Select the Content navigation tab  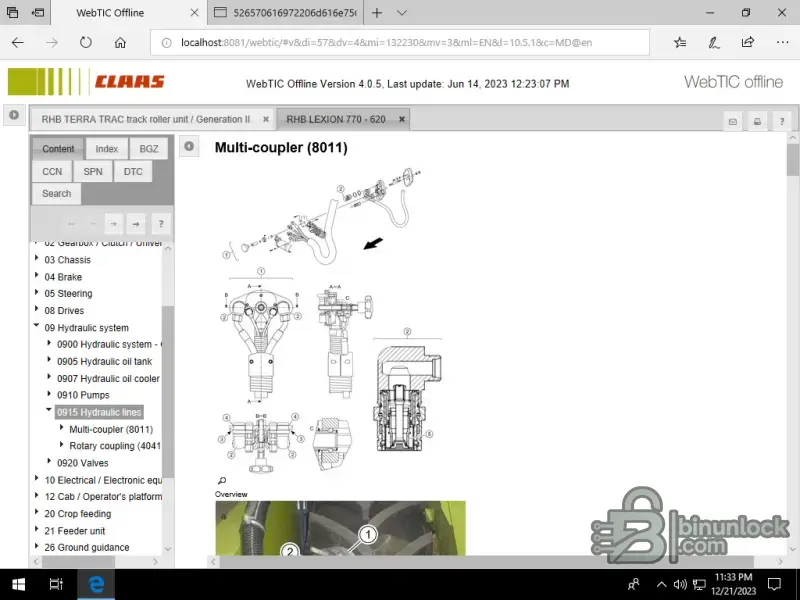tap(58, 149)
